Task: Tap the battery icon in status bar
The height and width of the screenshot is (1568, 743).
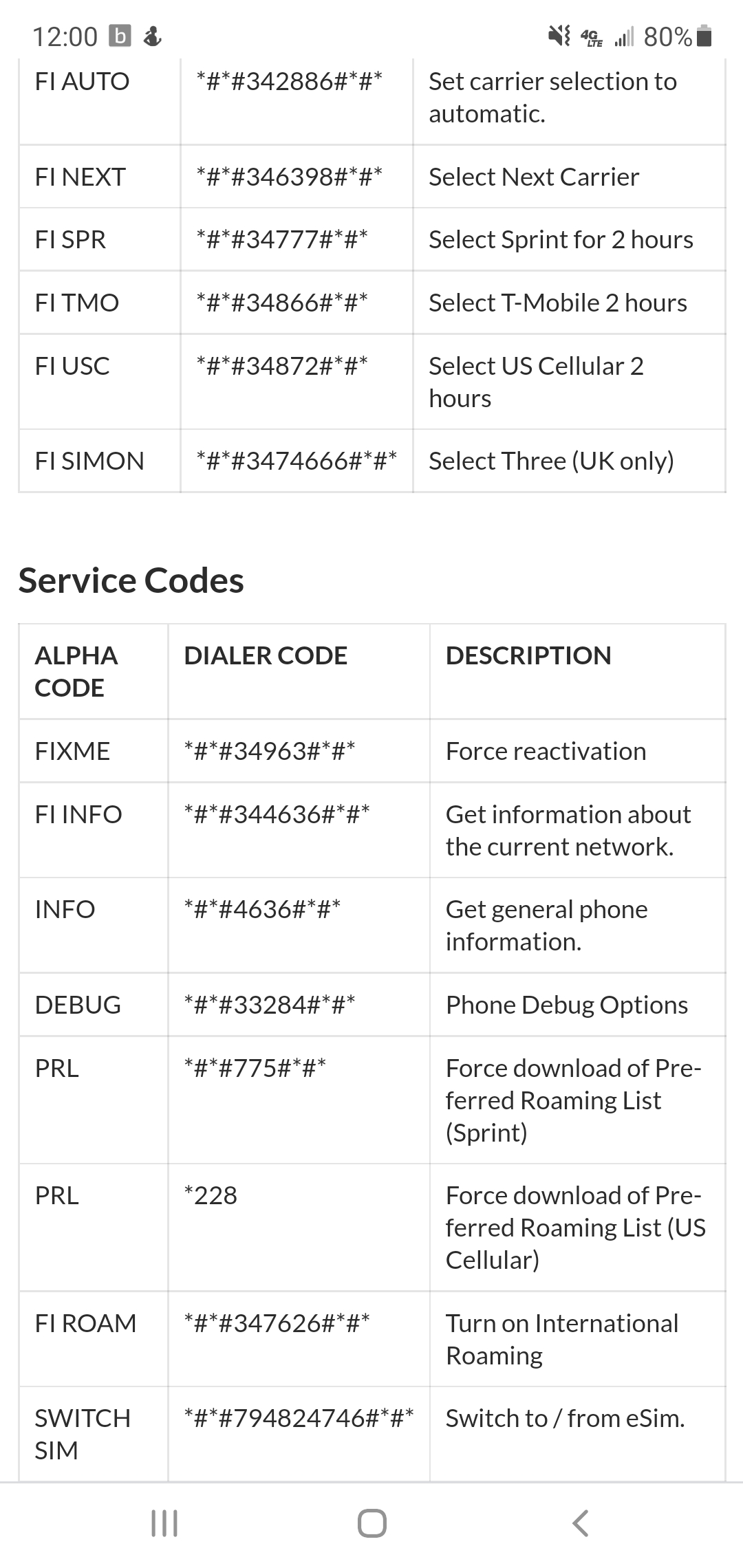Action: 704,36
